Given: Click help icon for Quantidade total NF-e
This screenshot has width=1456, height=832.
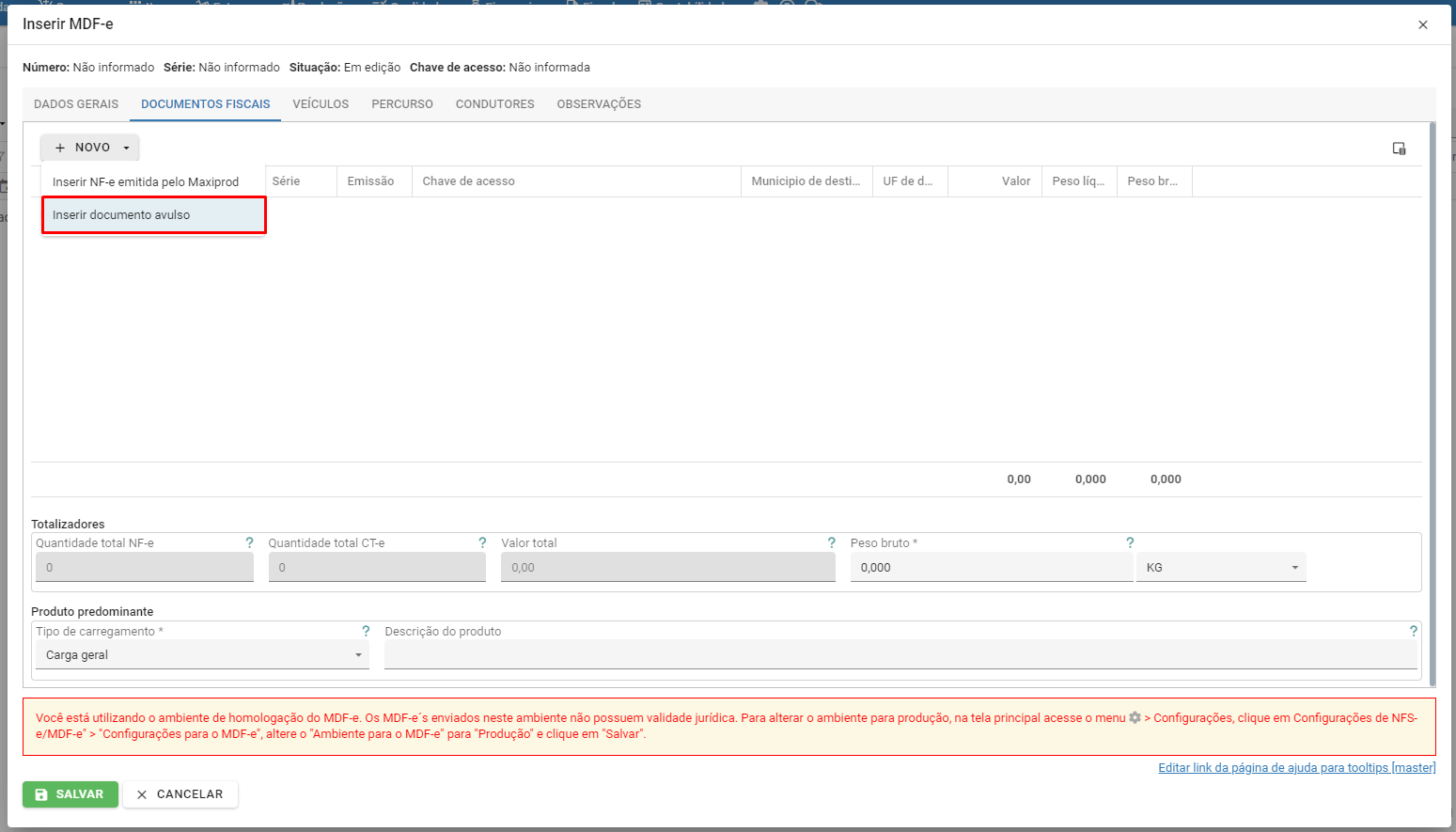Looking at the screenshot, I should pyautogui.click(x=249, y=542).
